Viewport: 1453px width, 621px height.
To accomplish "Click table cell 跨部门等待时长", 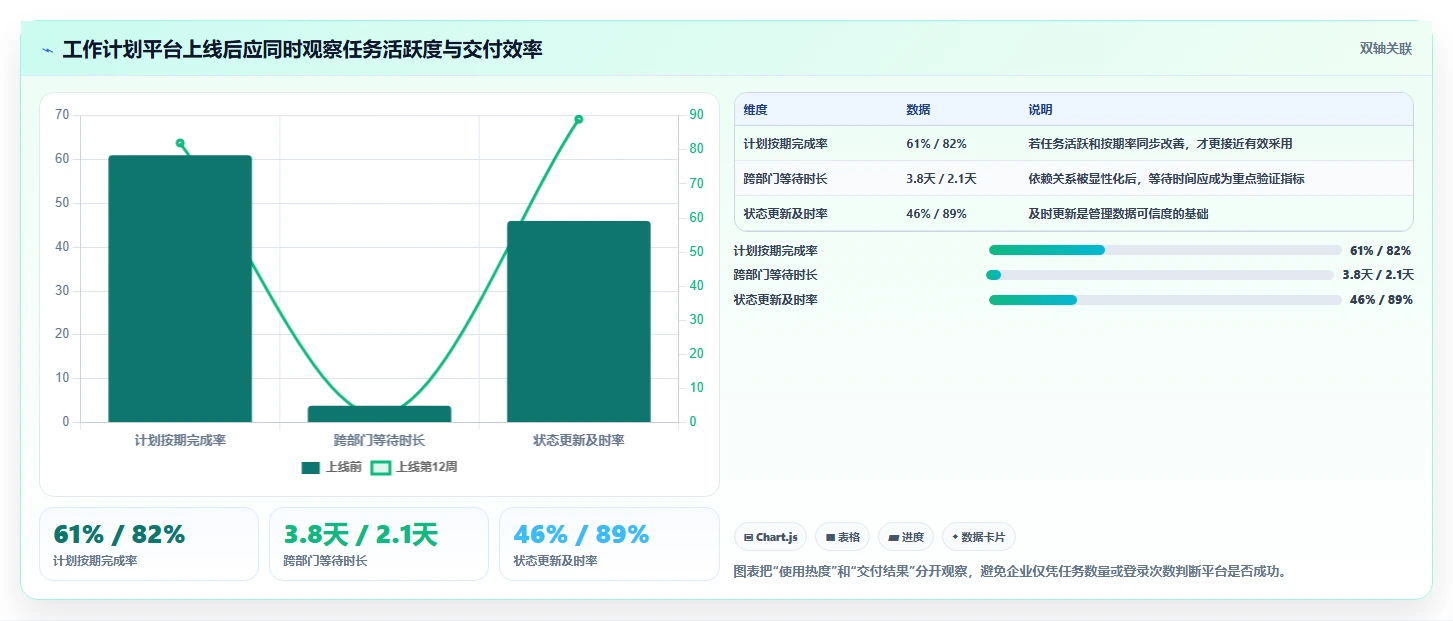I will [x=785, y=179].
